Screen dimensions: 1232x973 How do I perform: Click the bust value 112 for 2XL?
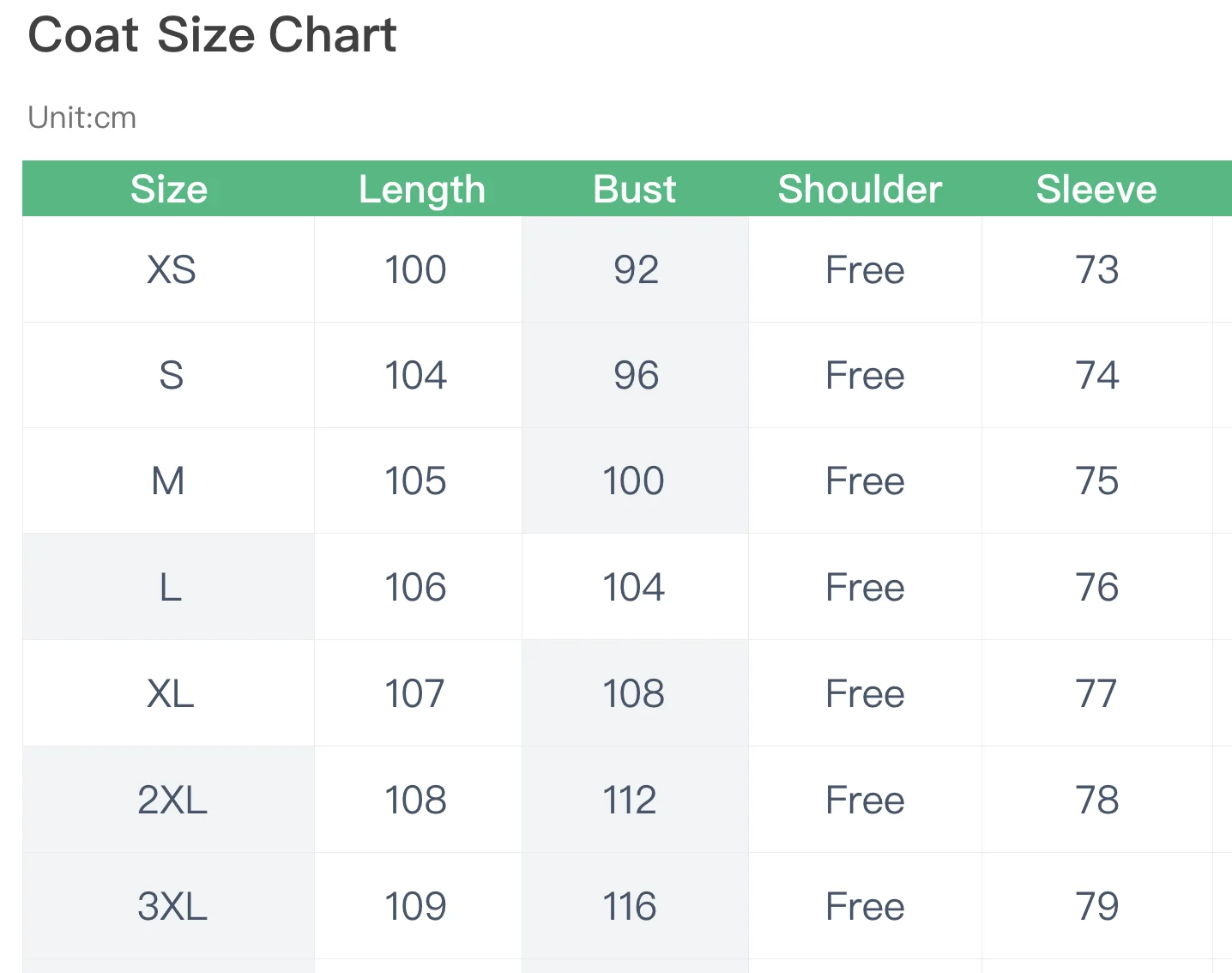[630, 800]
